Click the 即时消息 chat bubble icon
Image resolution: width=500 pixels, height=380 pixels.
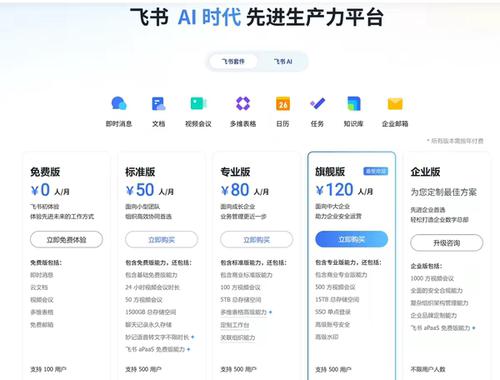pyautogui.click(x=119, y=103)
